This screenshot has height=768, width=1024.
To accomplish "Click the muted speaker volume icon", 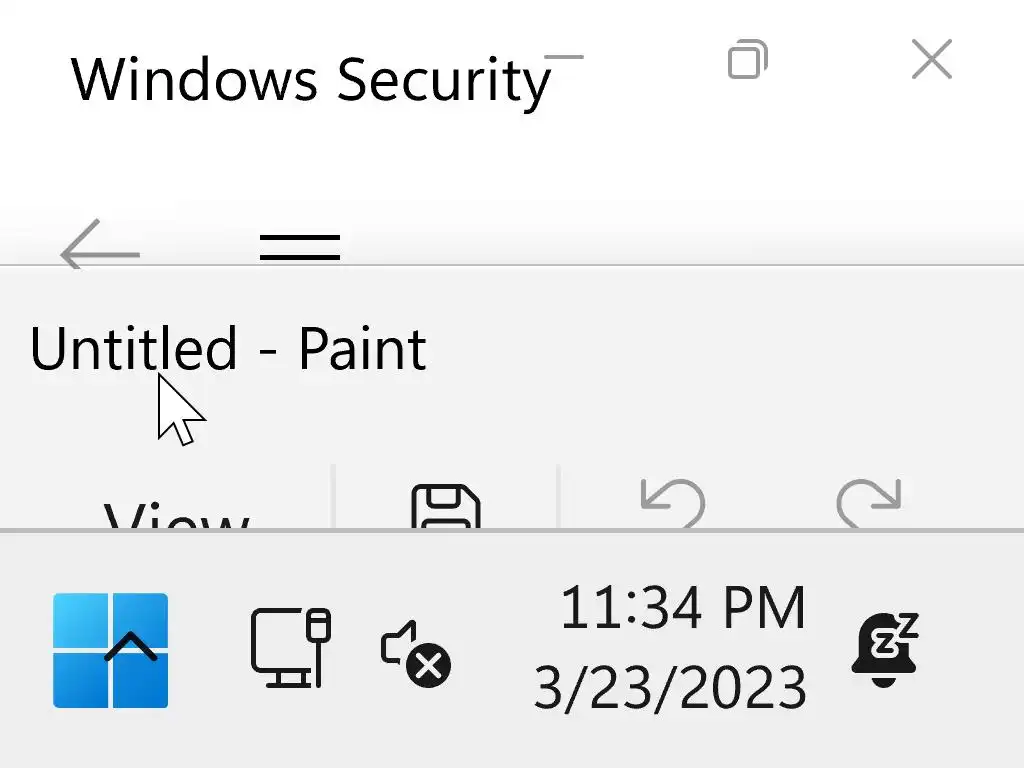I will tap(416, 654).
